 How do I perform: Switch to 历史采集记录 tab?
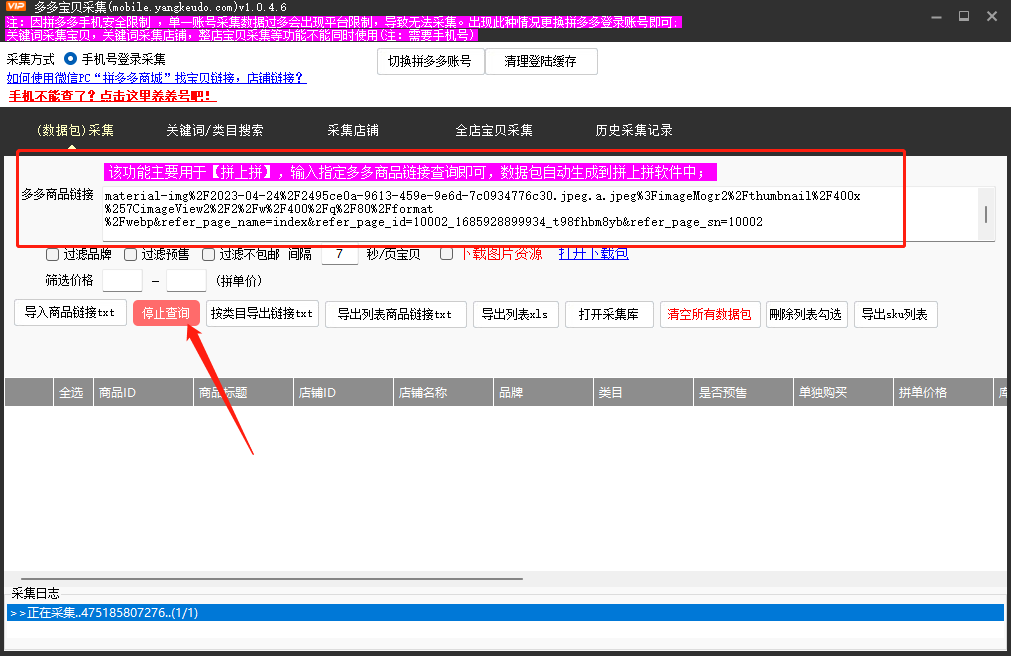(634, 130)
